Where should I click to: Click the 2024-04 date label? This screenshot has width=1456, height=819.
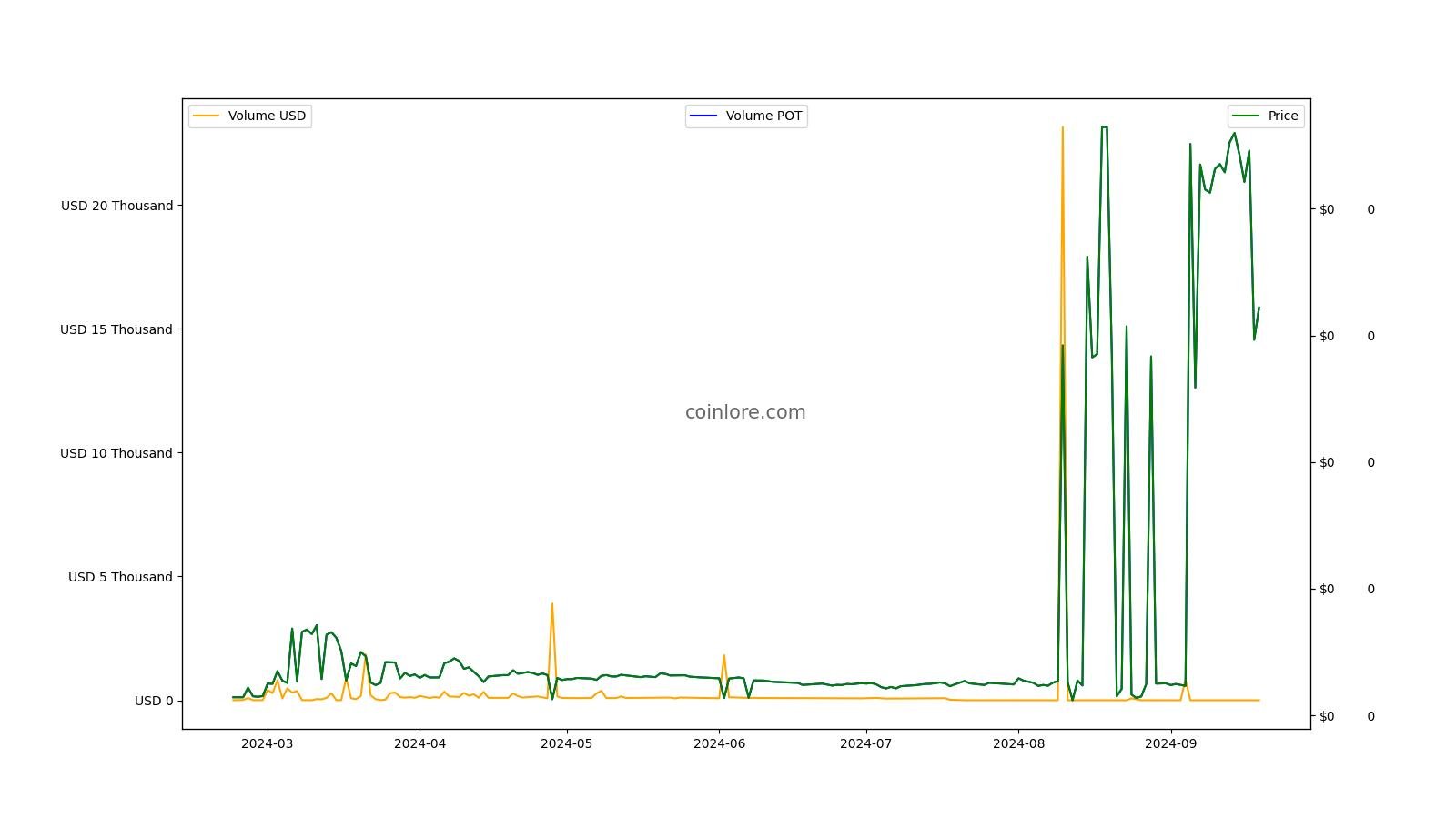coord(420,743)
